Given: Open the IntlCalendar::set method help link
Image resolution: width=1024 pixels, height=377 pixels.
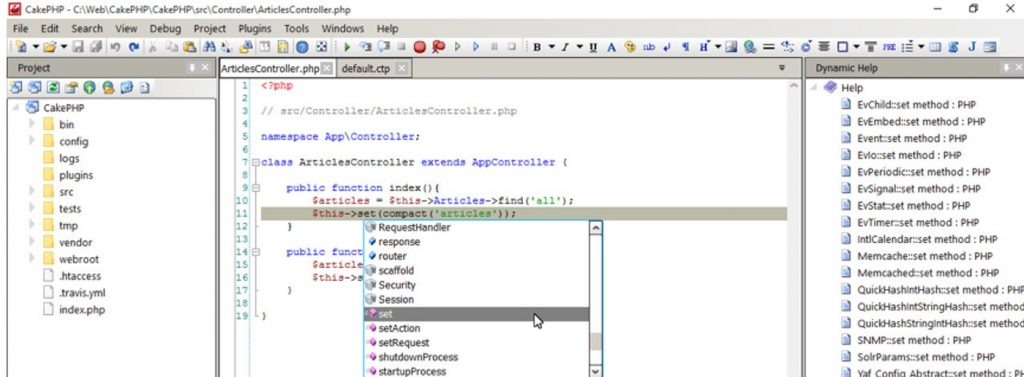Looking at the screenshot, I should [x=927, y=239].
